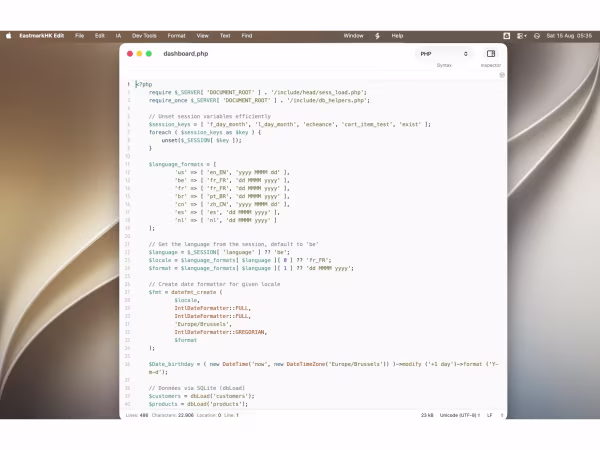600x450 pixels.
Task: Click the Lines: 486 status entry
Action: coord(137,415)
